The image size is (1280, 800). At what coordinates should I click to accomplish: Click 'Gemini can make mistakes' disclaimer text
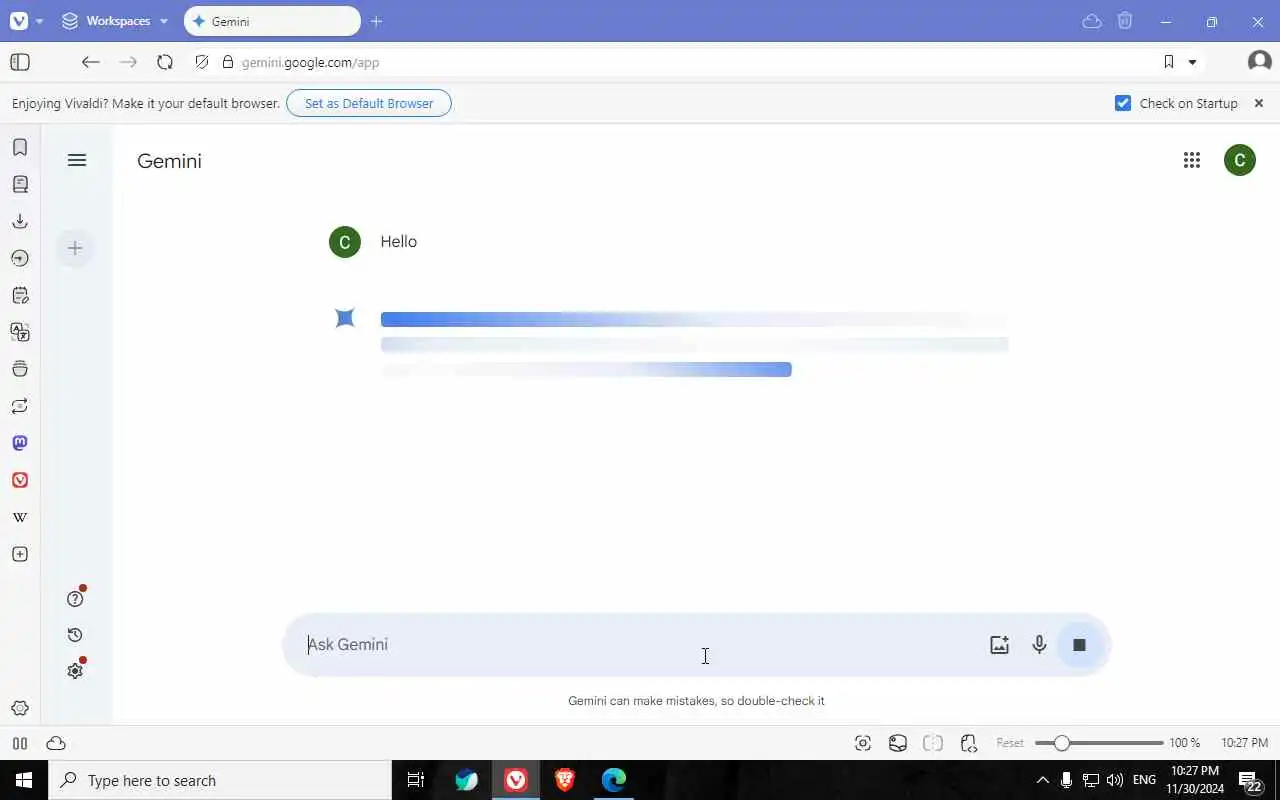click(696, 701)
